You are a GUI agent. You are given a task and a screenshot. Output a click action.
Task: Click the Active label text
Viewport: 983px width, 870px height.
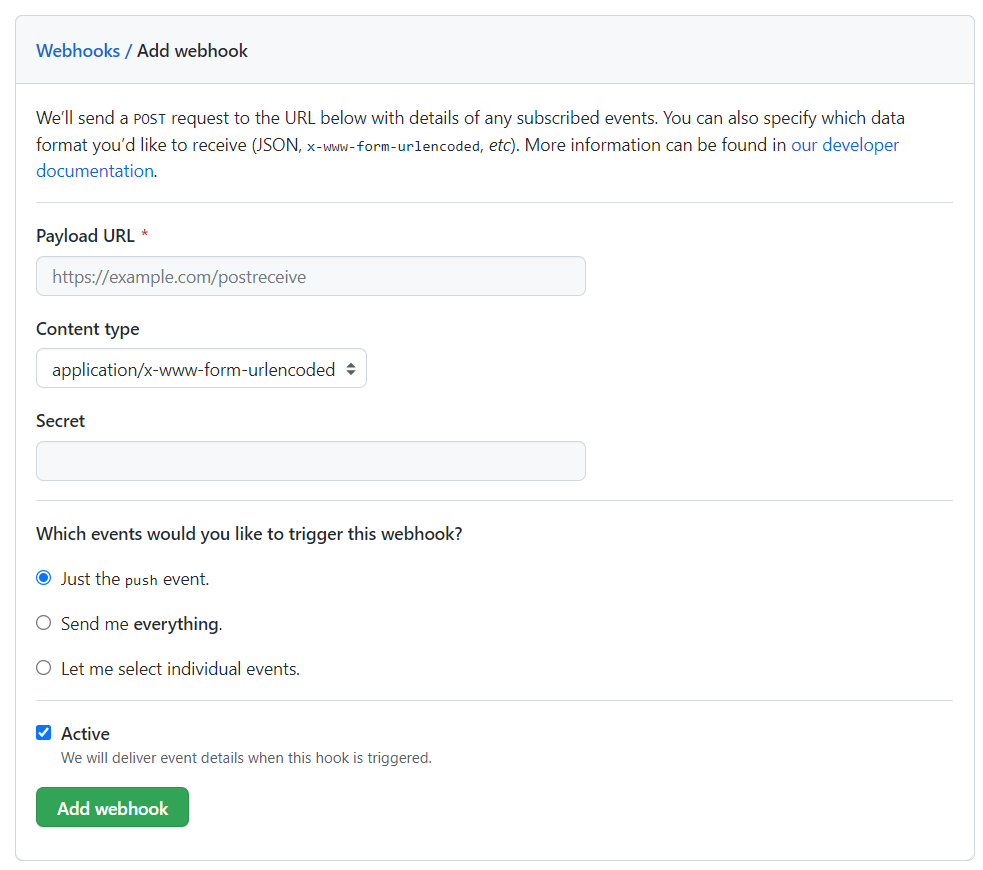click(85, 733)
